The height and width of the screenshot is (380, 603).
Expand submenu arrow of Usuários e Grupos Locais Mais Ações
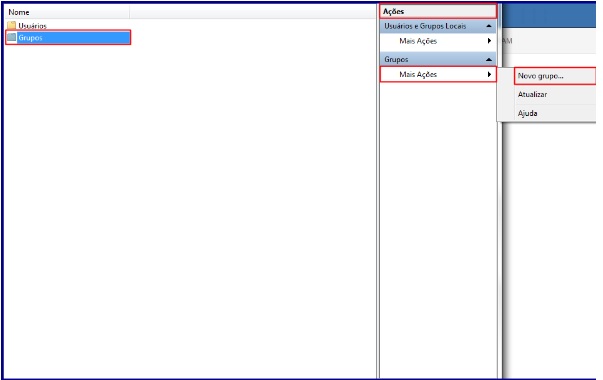[489, 41]
